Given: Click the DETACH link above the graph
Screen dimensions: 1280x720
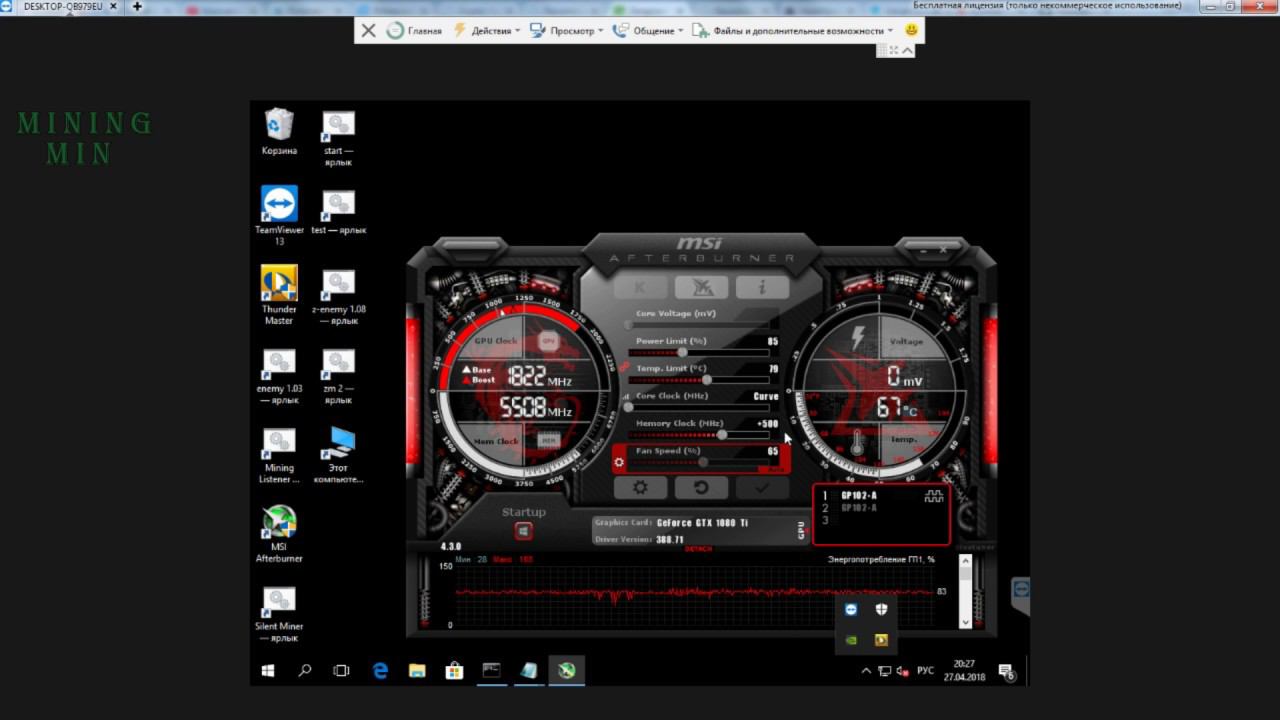Looking at the screenshot, I should (698, 550).
